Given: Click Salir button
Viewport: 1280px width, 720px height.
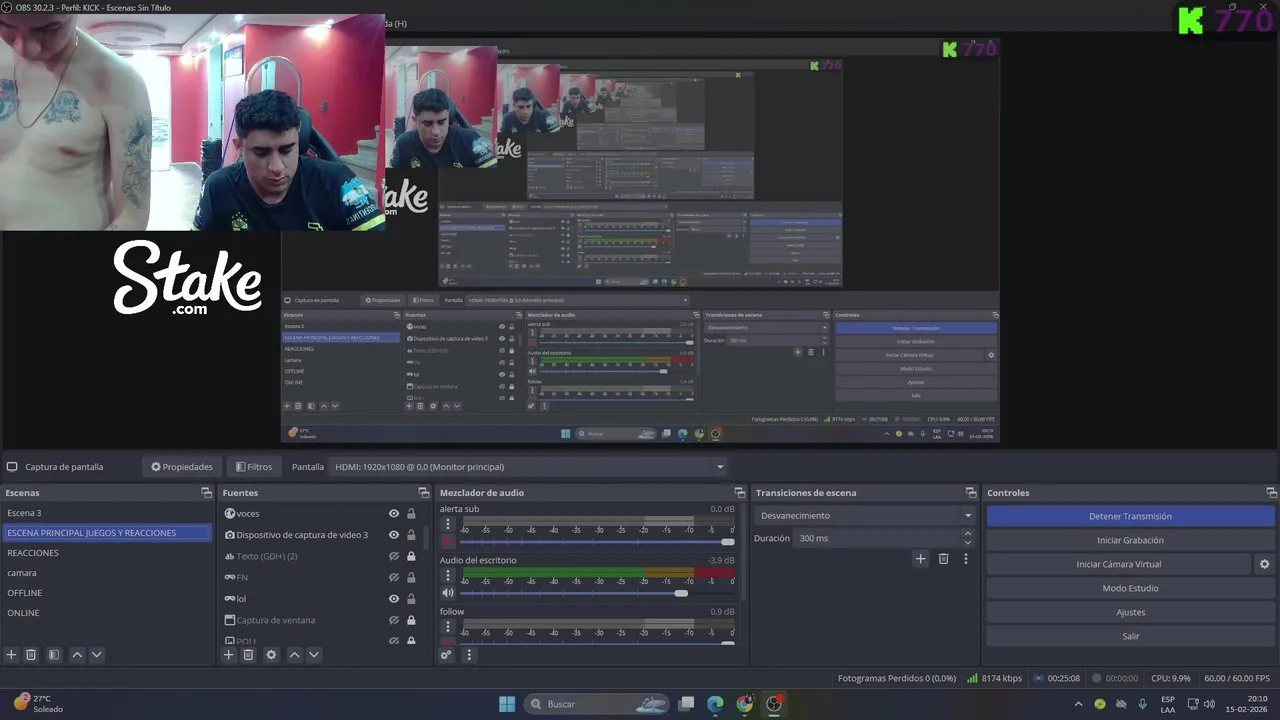Looking at the screenshot, I should coord(1130,636).
